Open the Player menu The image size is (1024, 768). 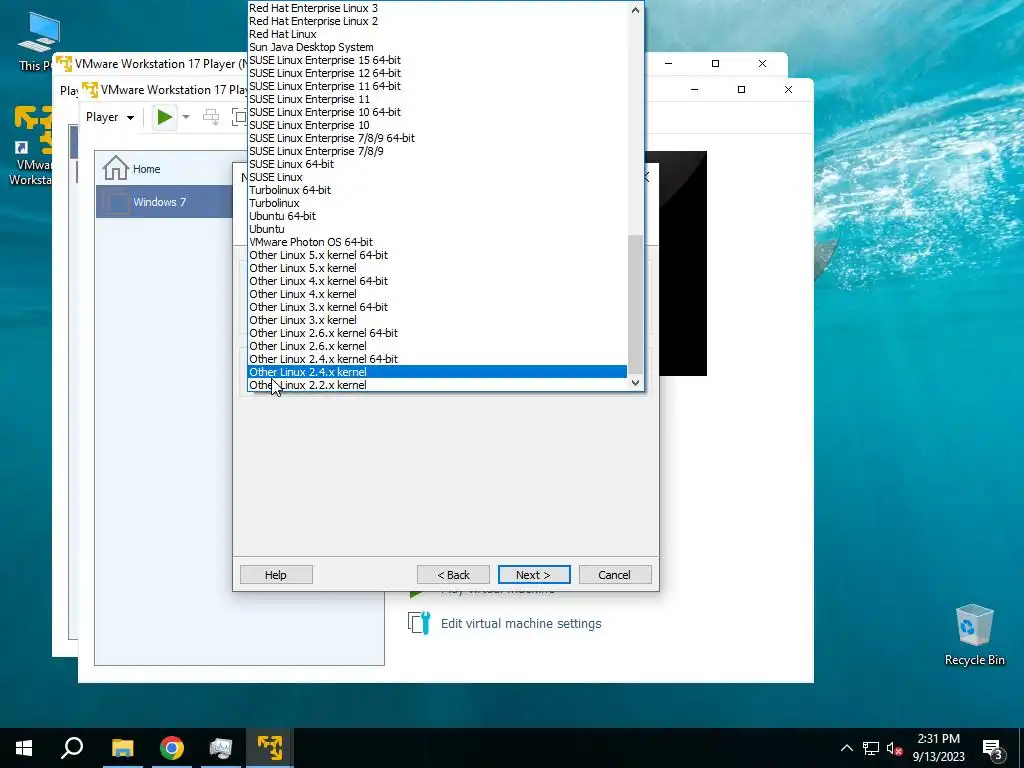point(110,118)
